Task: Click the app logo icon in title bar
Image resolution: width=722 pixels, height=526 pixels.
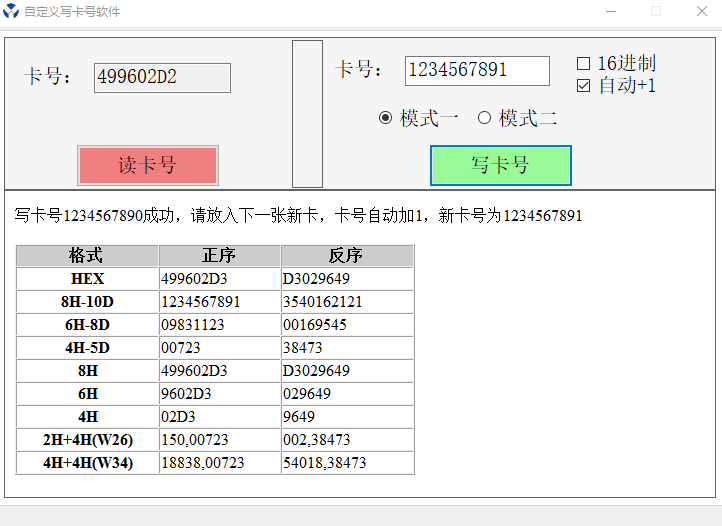Action: coord(11,12)
